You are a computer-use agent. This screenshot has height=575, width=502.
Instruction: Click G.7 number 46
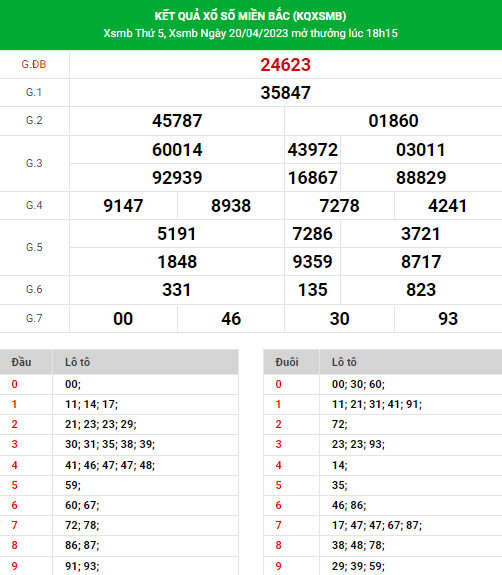click(x=231, y=319)
